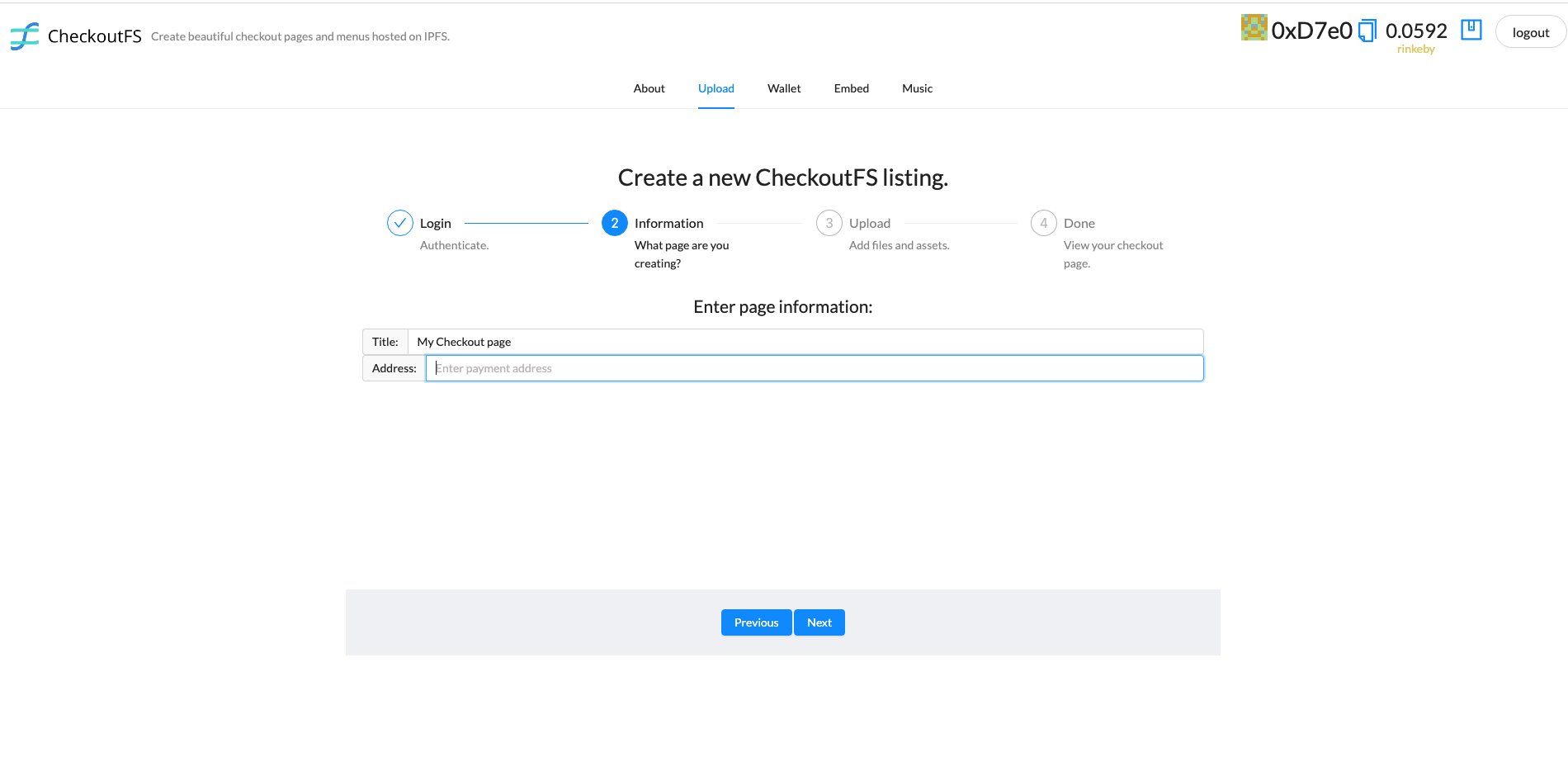Focus the Title field containing My Checkout page
Image resolution: width=1568 pixels, height=757 pixels.
(805, 342)
